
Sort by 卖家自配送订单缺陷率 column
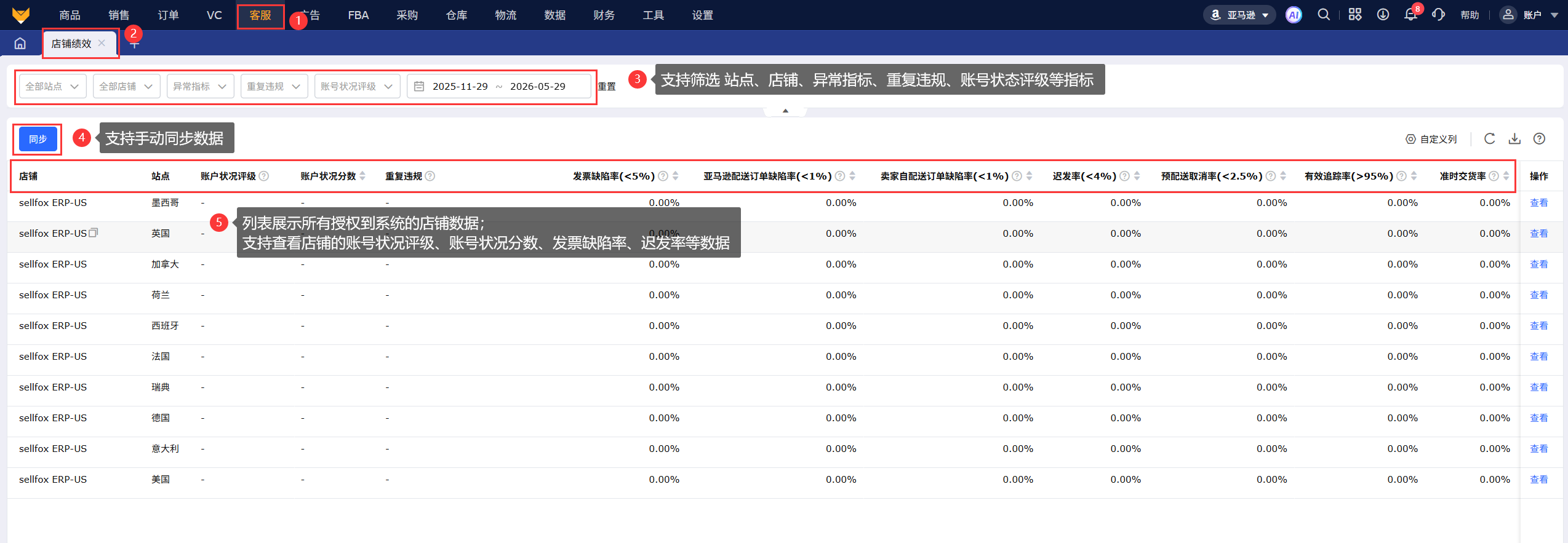[x=1030, y=176]
